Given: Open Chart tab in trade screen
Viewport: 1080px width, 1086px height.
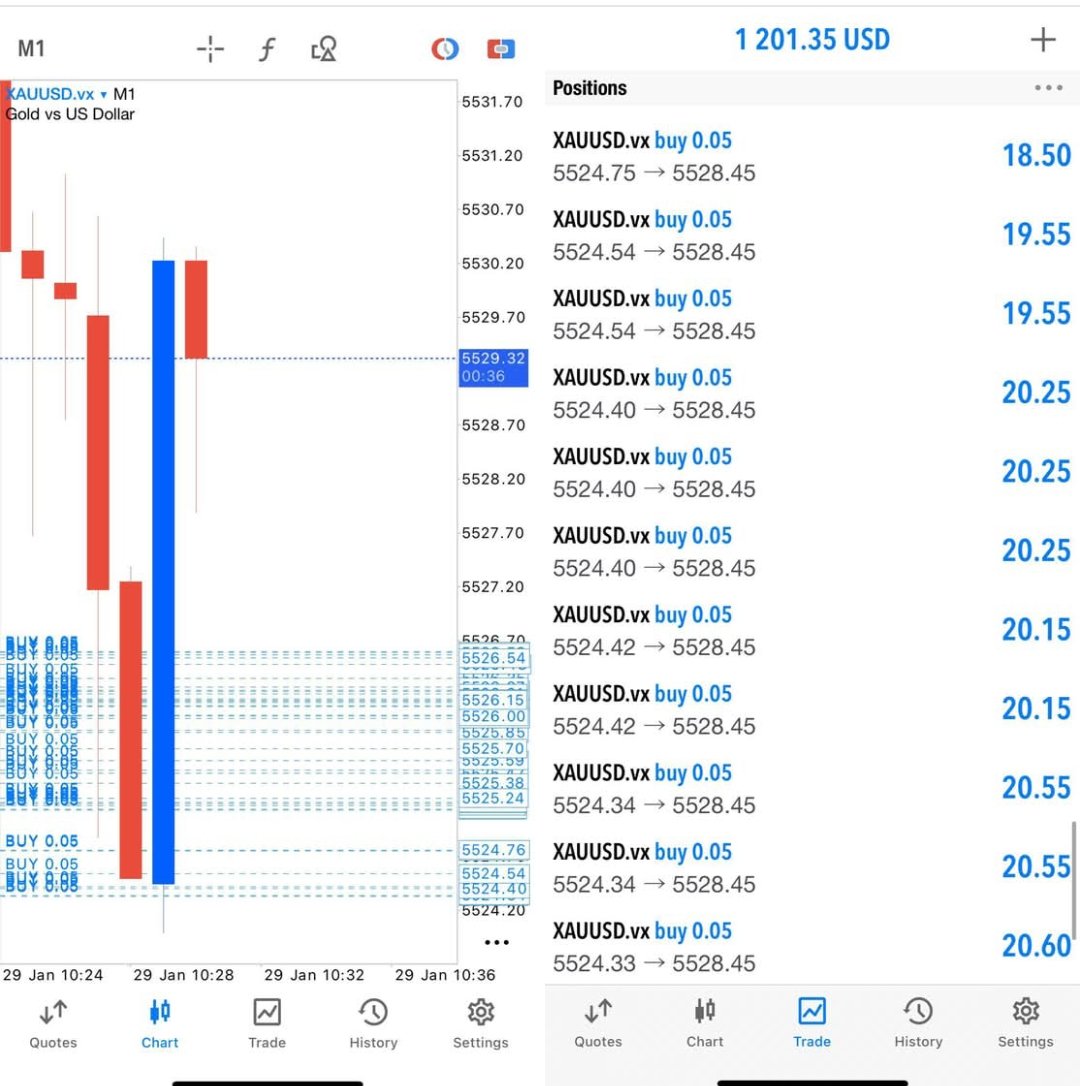Looking at the screenshot, I should click(x=705, y=1024).
